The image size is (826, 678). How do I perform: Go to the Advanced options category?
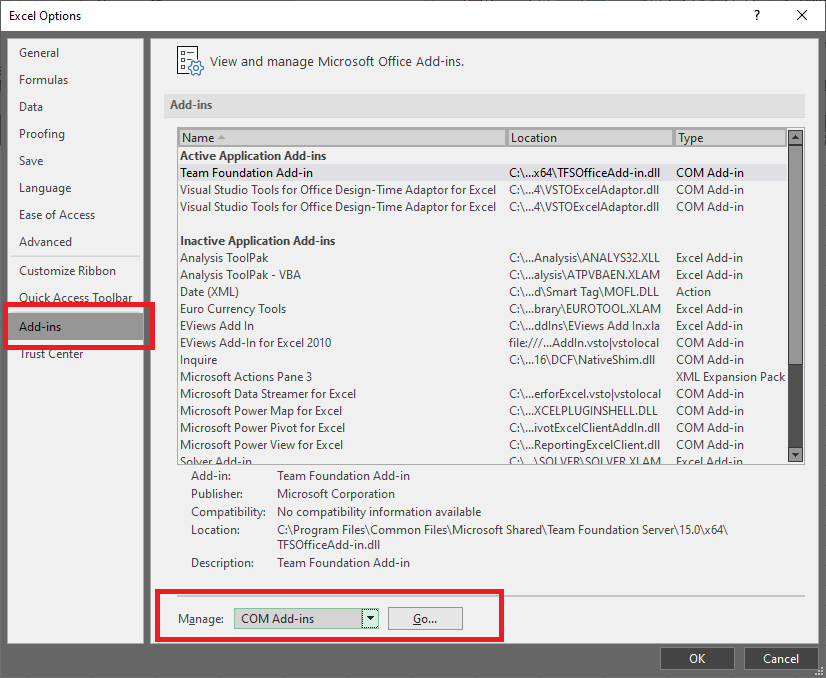pos(45,242)
